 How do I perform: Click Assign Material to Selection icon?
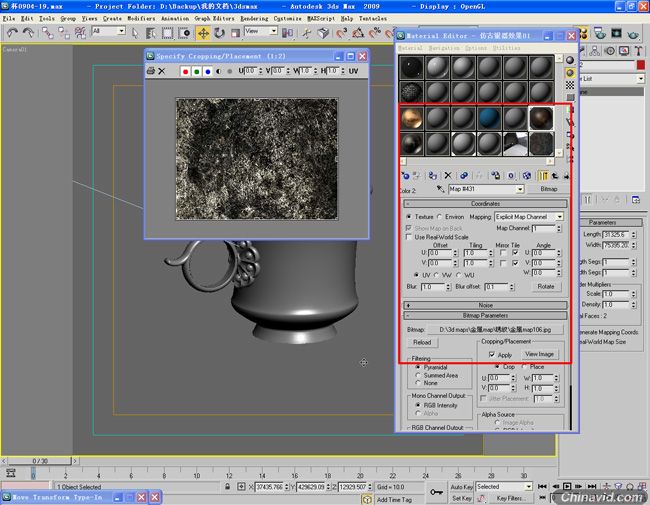pos(432,176)
